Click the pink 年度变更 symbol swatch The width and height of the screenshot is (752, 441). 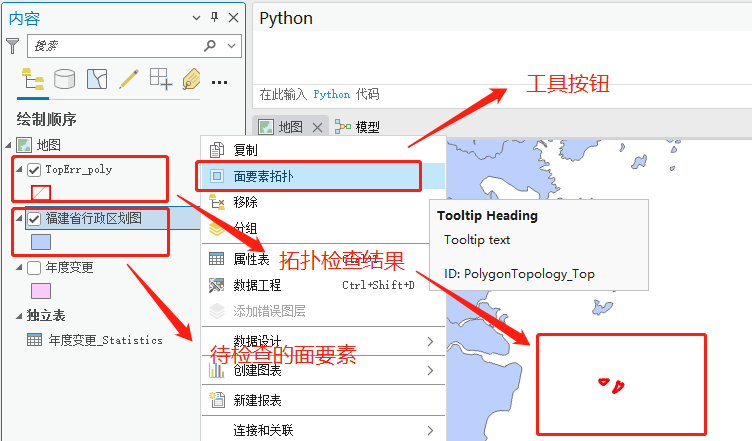(x=41, y=291)
